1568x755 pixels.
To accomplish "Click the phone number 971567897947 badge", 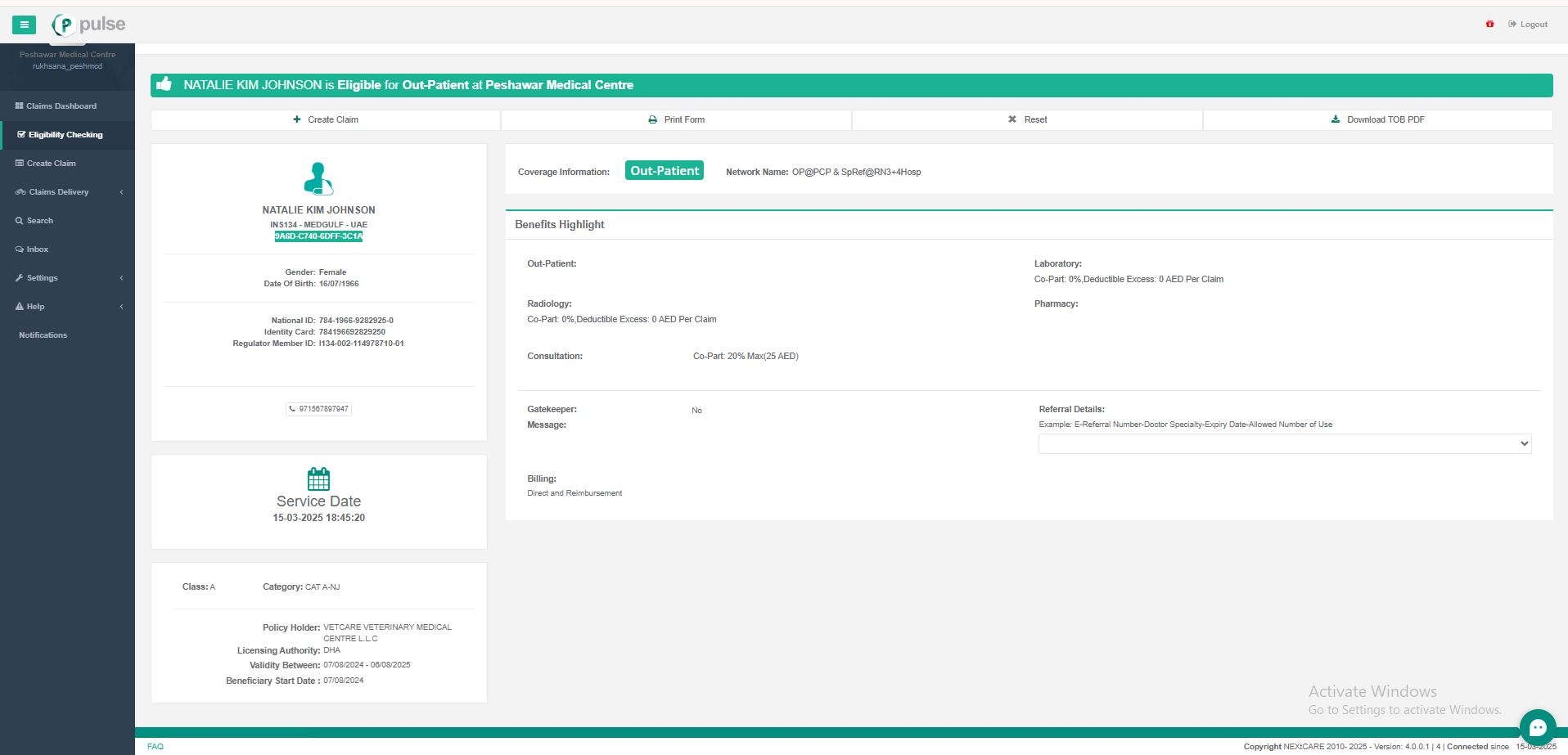I will tap(319, 409).
